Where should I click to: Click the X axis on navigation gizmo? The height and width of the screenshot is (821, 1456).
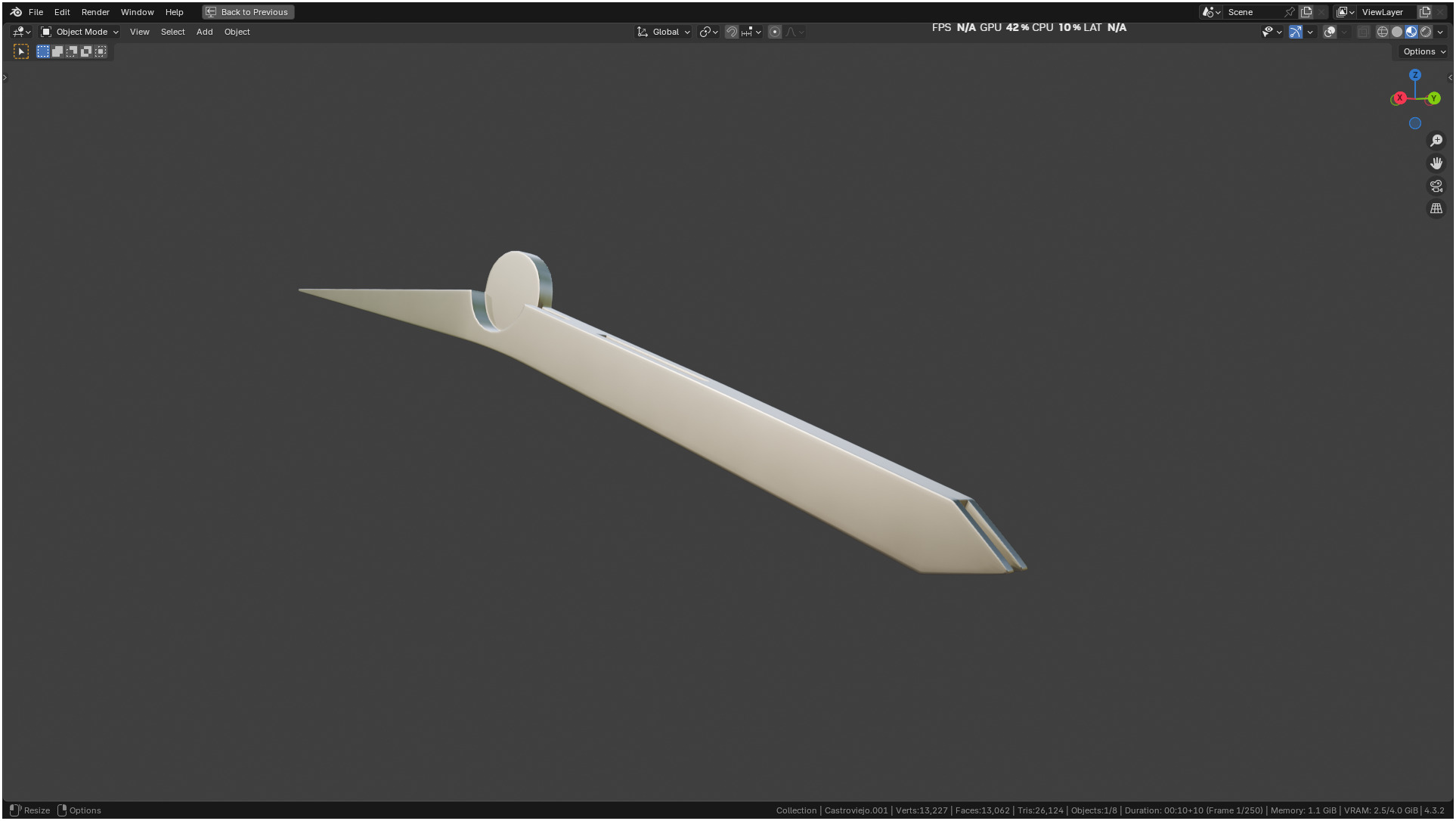(x=1399, y=98)
